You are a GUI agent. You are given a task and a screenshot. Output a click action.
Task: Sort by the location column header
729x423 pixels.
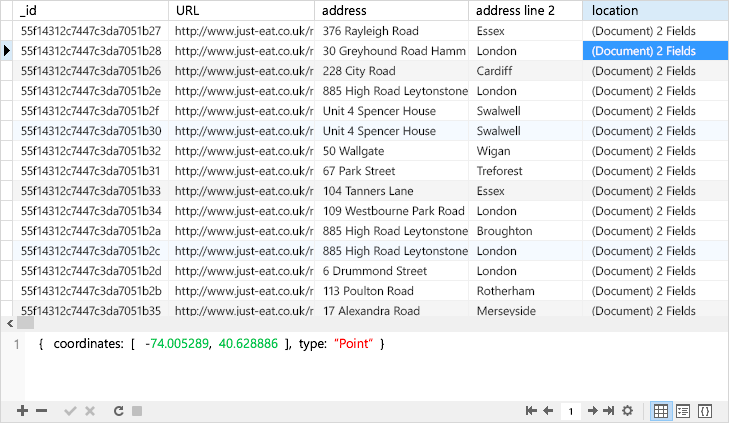[x=655, y=11]
